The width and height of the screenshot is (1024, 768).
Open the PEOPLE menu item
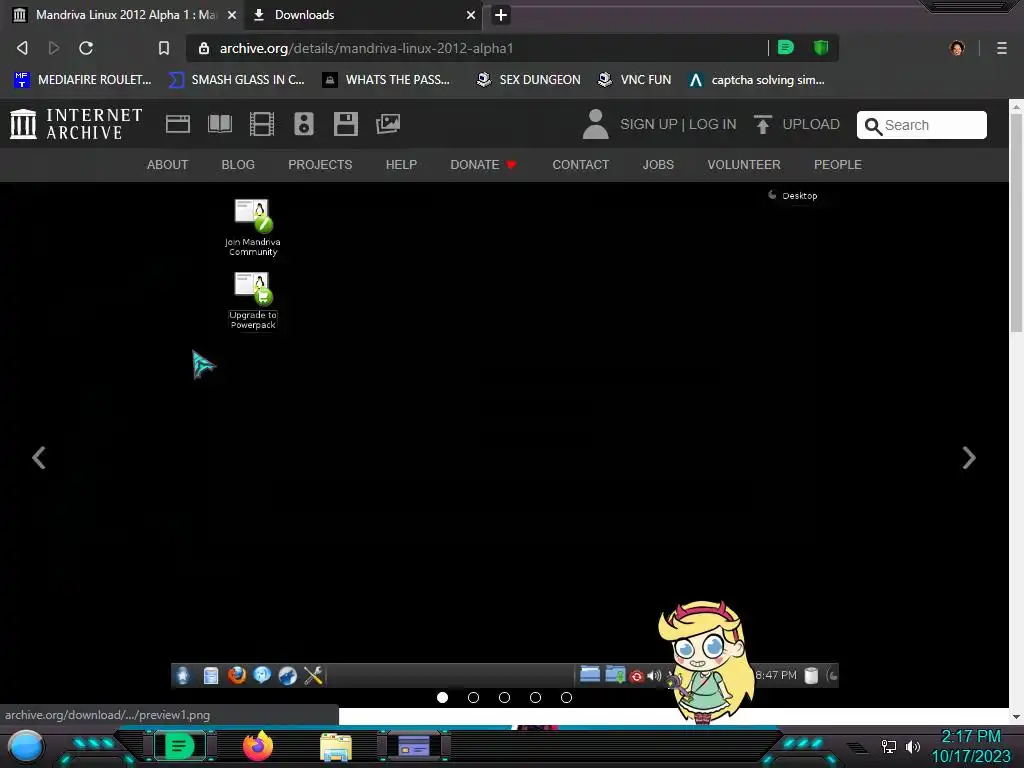click(x=838, y=165)
